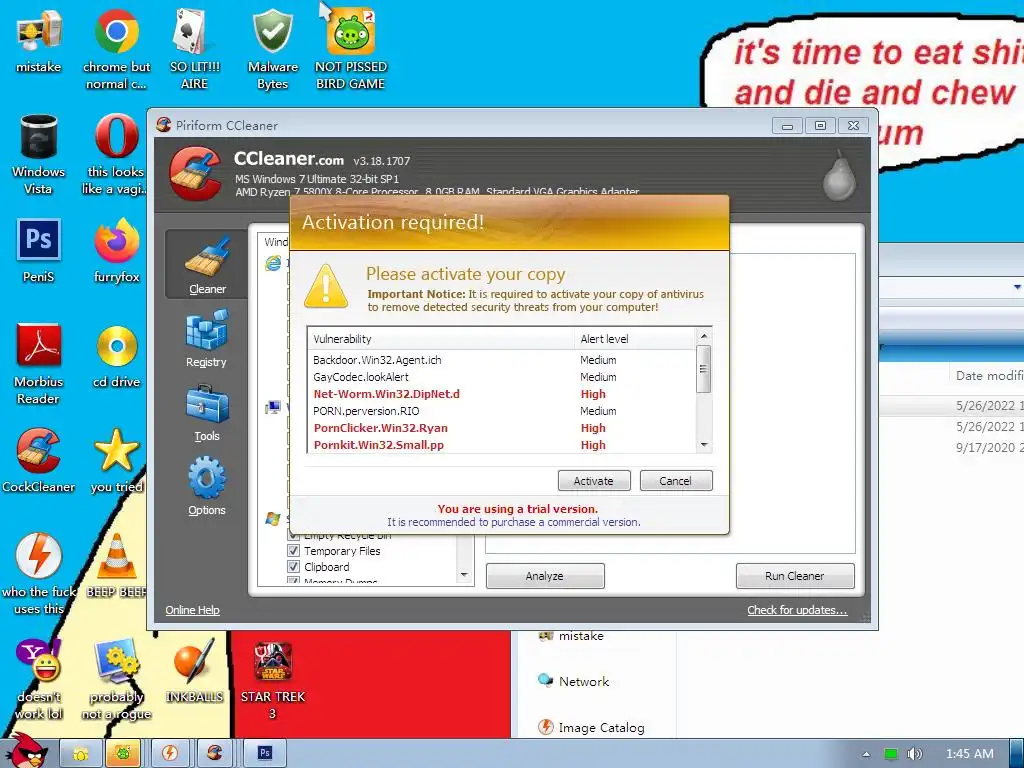
Task: Select the Cleaner section in CCleaner sidebar
Action: tap(207, 264)
